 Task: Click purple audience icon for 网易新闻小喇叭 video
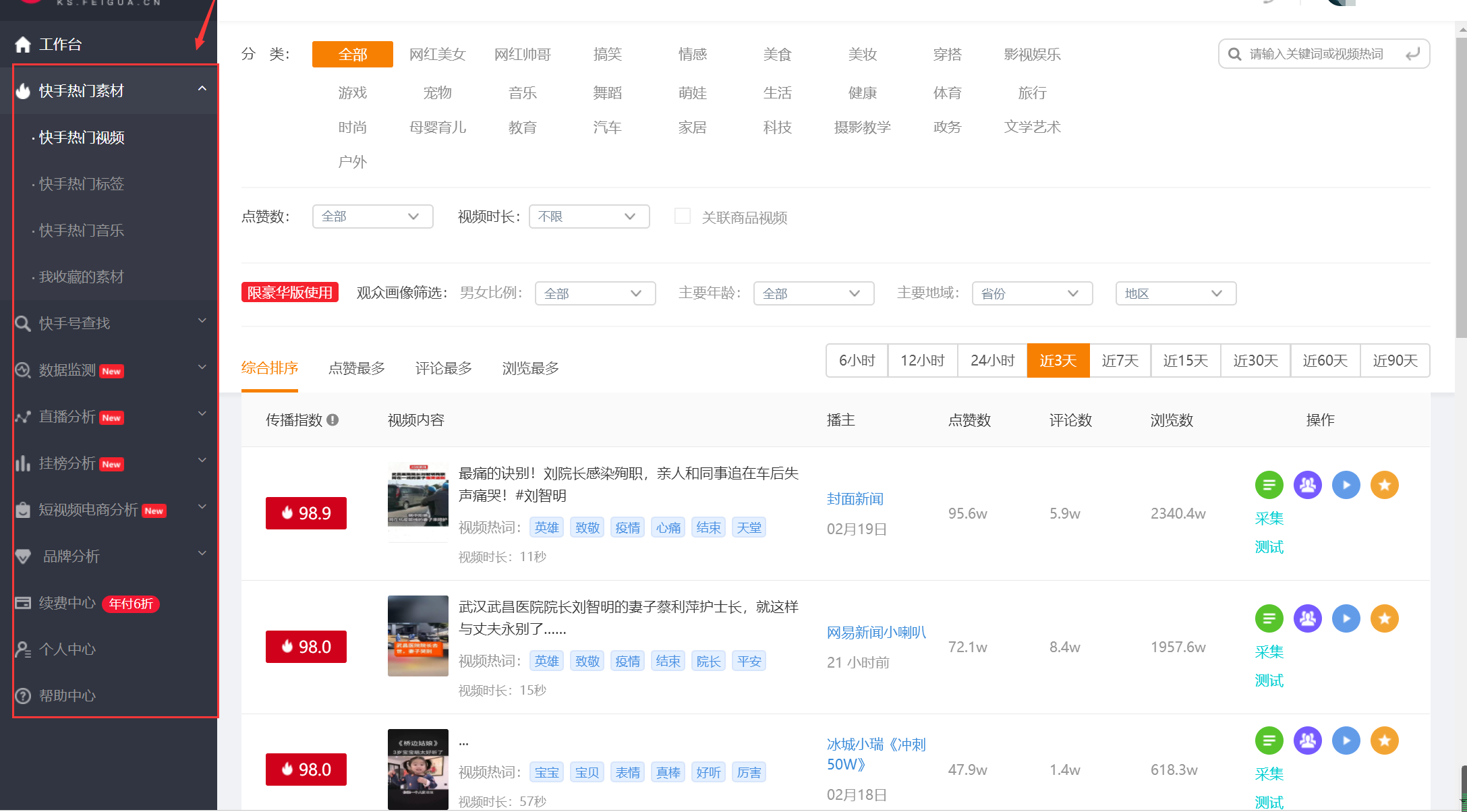[x=1308, y=618]
